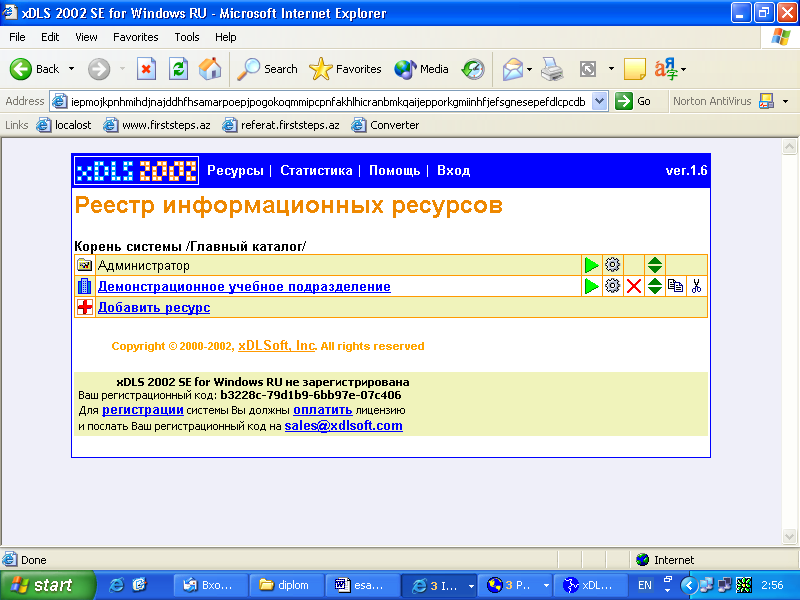Open the Address bar dropdown arrow

pos(599,101)
